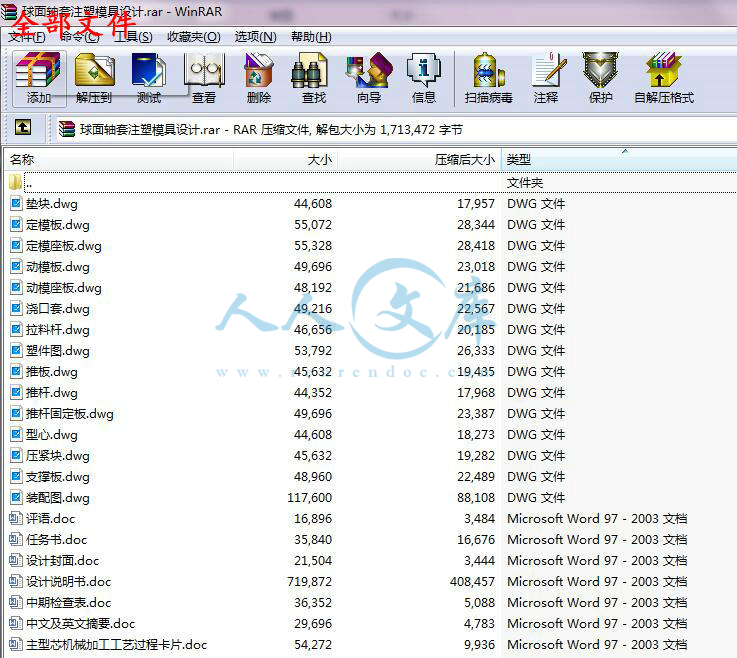737x658 pixels.
Task: Click the WinRAR title bar icon
Action: click(x=9, y=11)
